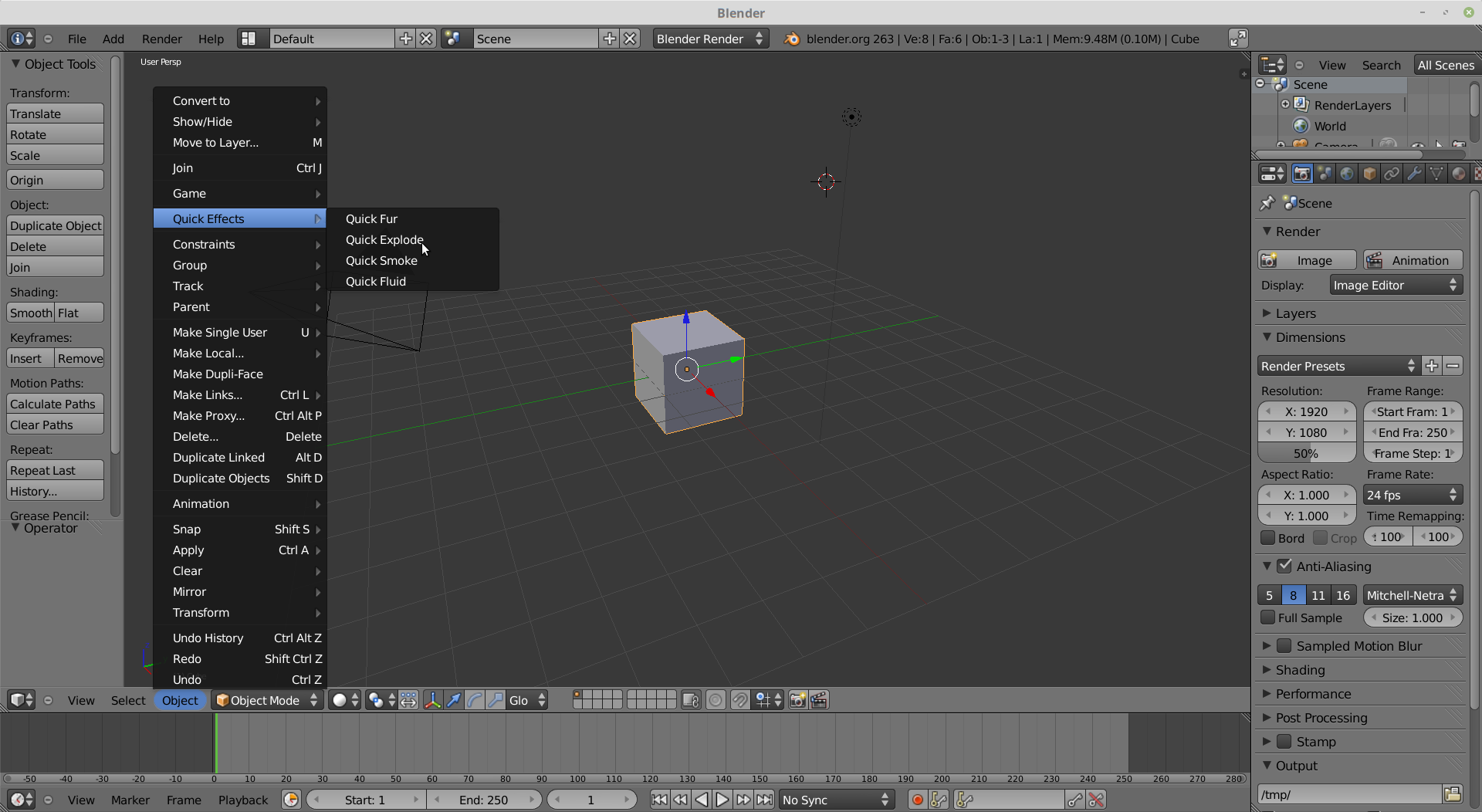Set anti-aliasing samples to 11
The height and width of the screenshot is (812, 1482).
coord(1318,595)
